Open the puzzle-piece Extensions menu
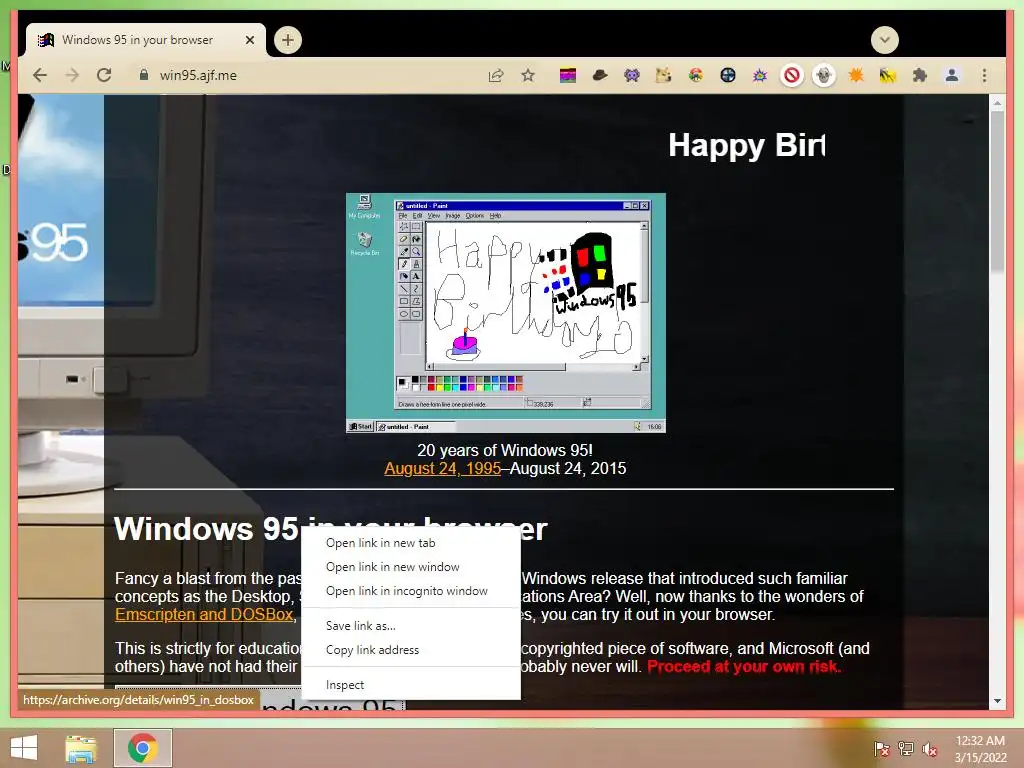Viewport: 1024px width, 768px height. (x=920, y=76)
